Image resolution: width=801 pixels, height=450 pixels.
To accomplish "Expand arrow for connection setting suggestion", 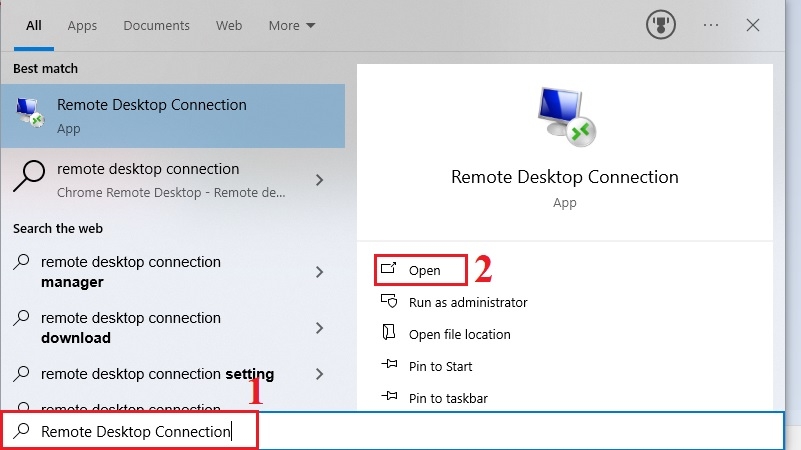I will pyautogui.click(x=319, y=374).
